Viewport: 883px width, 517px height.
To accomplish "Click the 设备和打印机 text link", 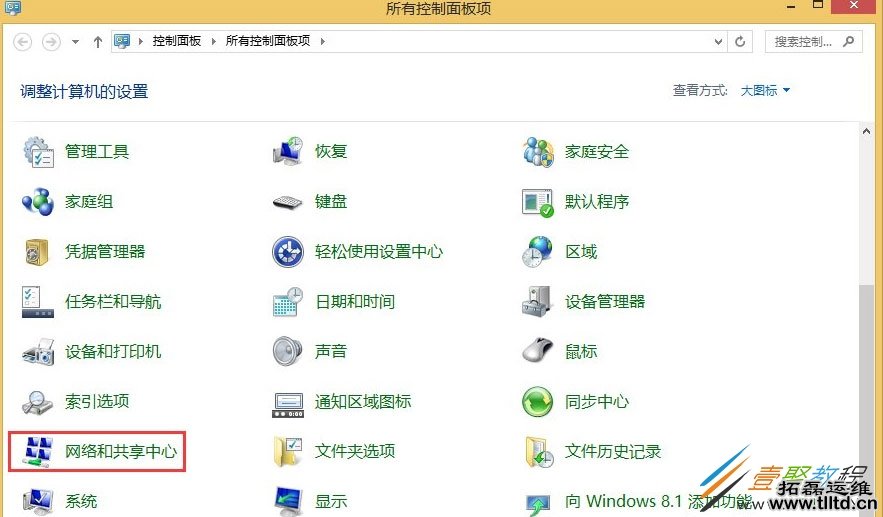I will [x=113, y=352].
